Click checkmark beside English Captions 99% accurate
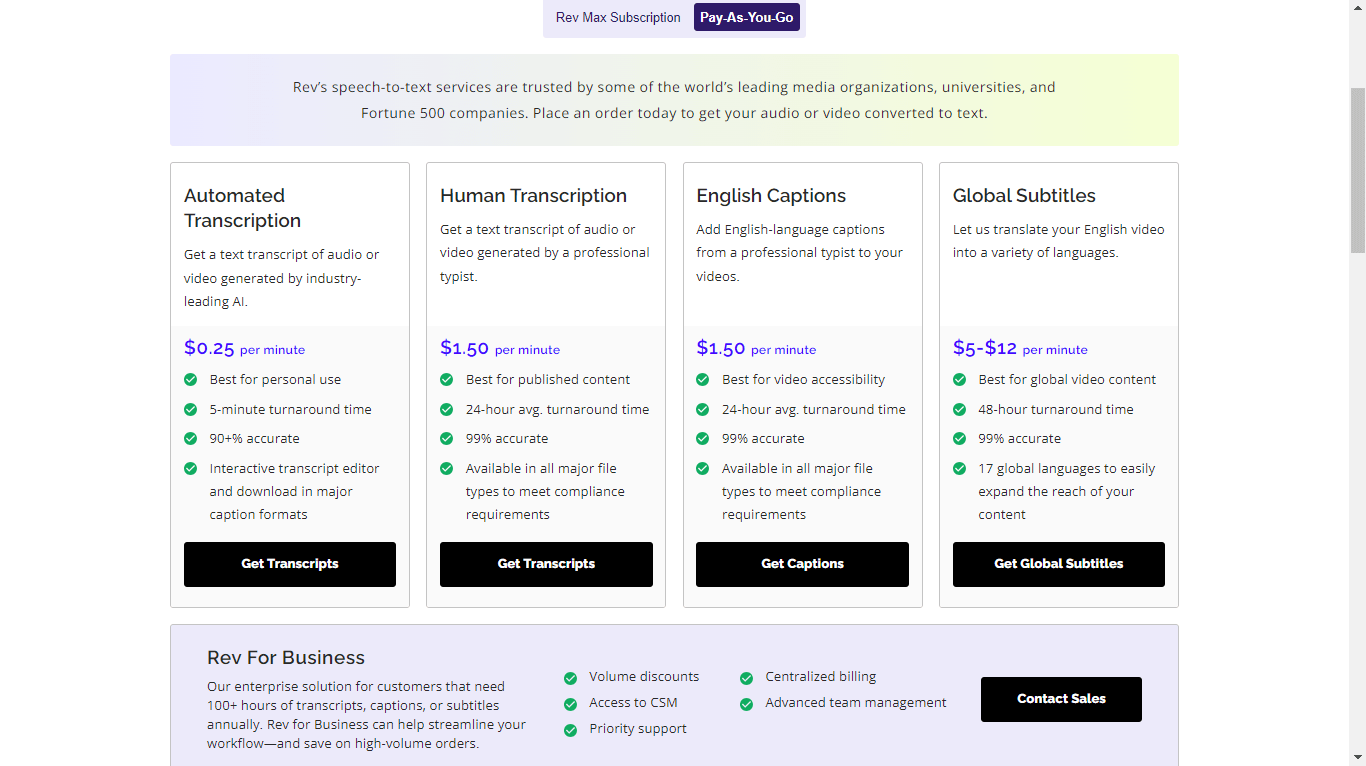The height and width of the screenshot is (766, 1366). click(x=703, y=438)
